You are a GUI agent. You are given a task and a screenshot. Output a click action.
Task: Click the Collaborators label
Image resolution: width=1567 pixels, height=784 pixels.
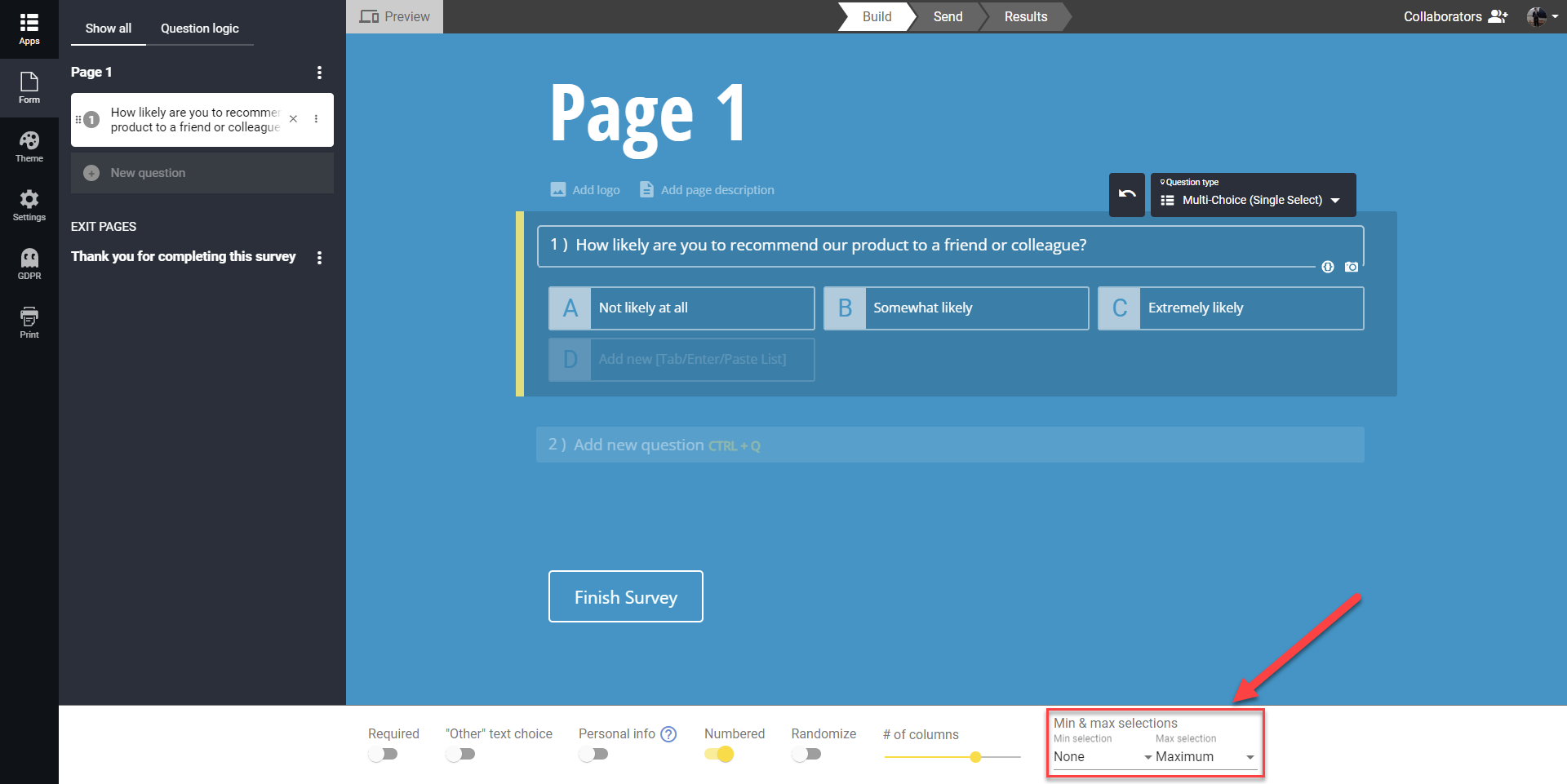1442,16
